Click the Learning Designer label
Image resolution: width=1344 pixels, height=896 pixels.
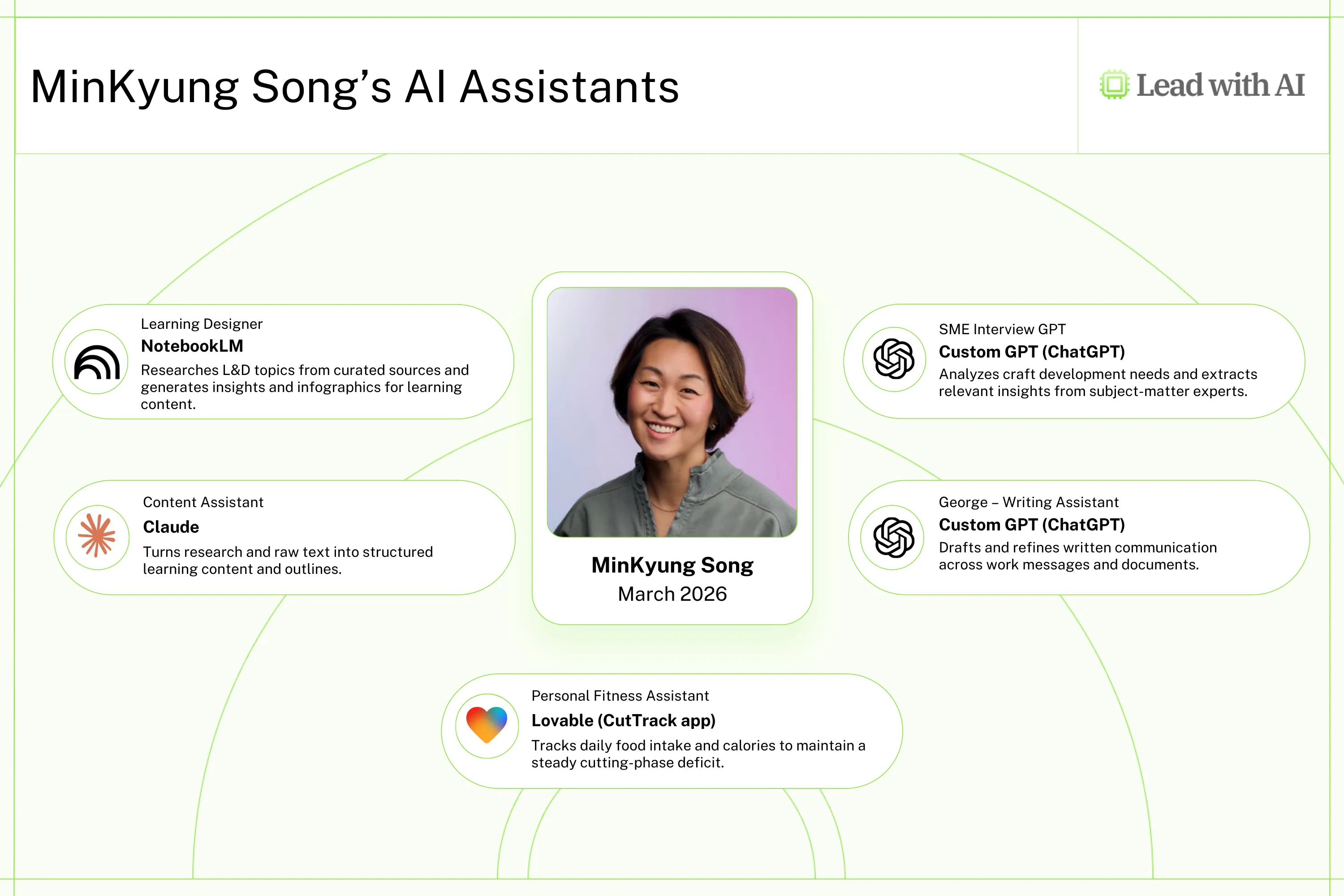coord(201,324)
